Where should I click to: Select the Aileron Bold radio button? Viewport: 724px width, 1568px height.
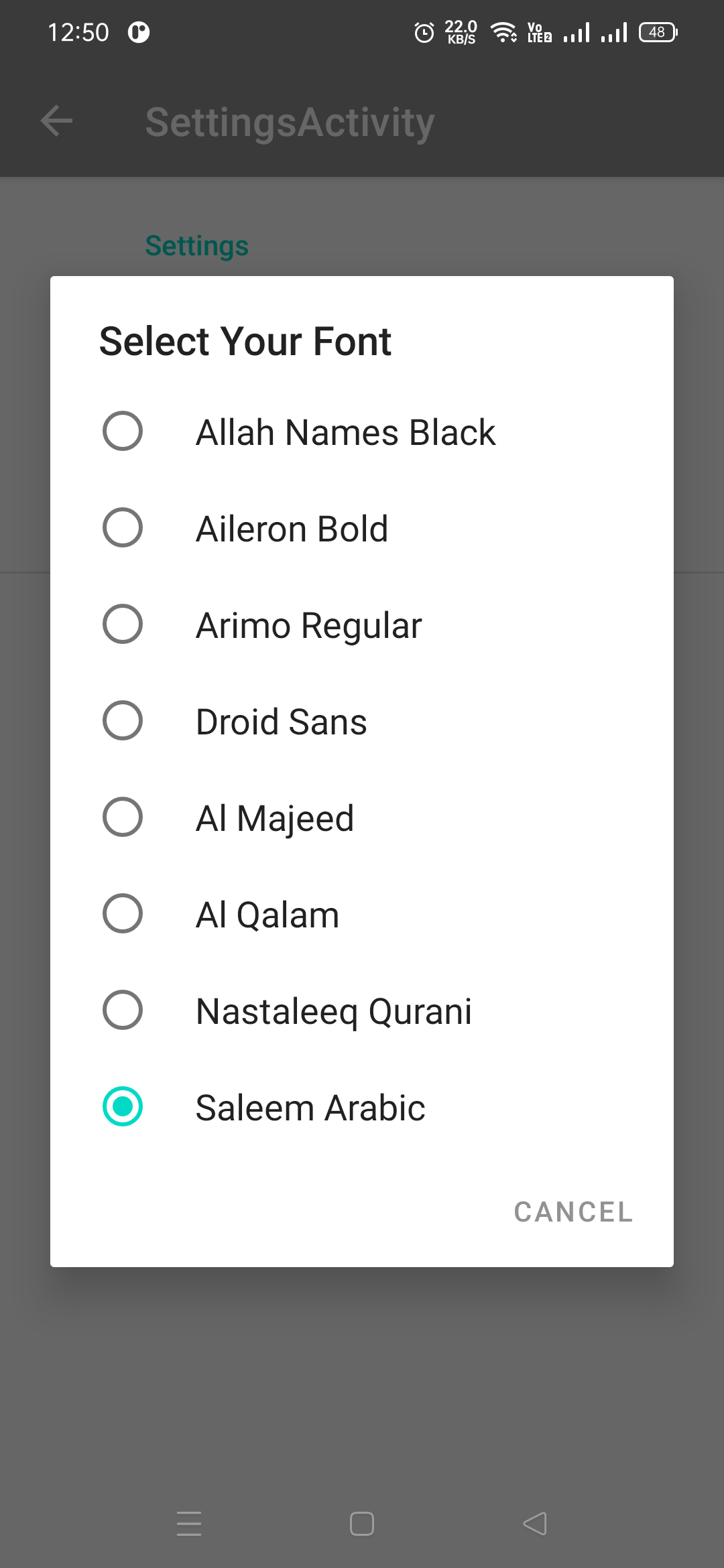[x=123, y=527]
